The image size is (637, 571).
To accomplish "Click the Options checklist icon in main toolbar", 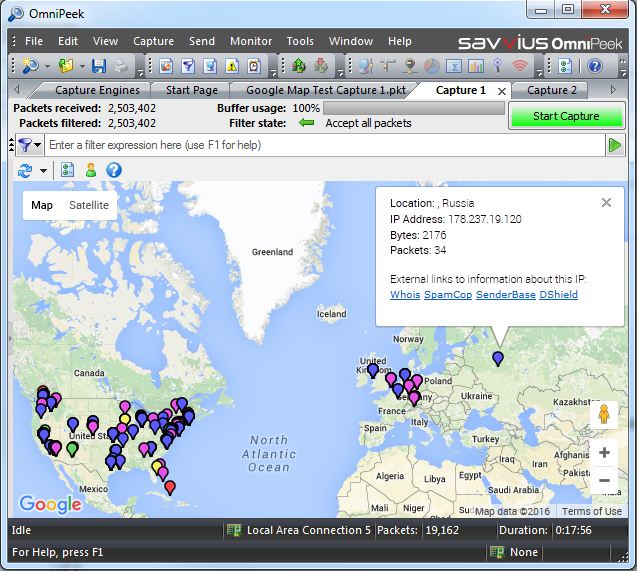I will click(565, 66).
